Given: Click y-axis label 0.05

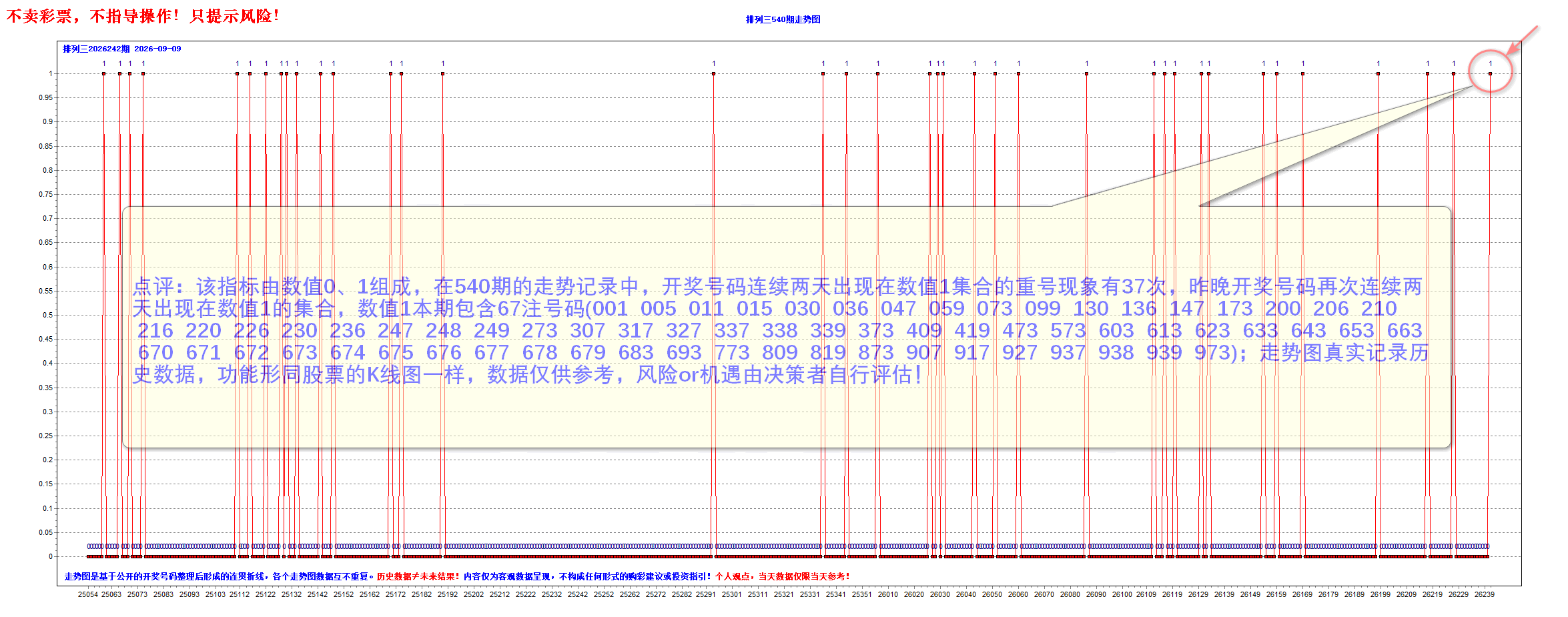Looking at the screenshot, I should click(x=45, y=532).
